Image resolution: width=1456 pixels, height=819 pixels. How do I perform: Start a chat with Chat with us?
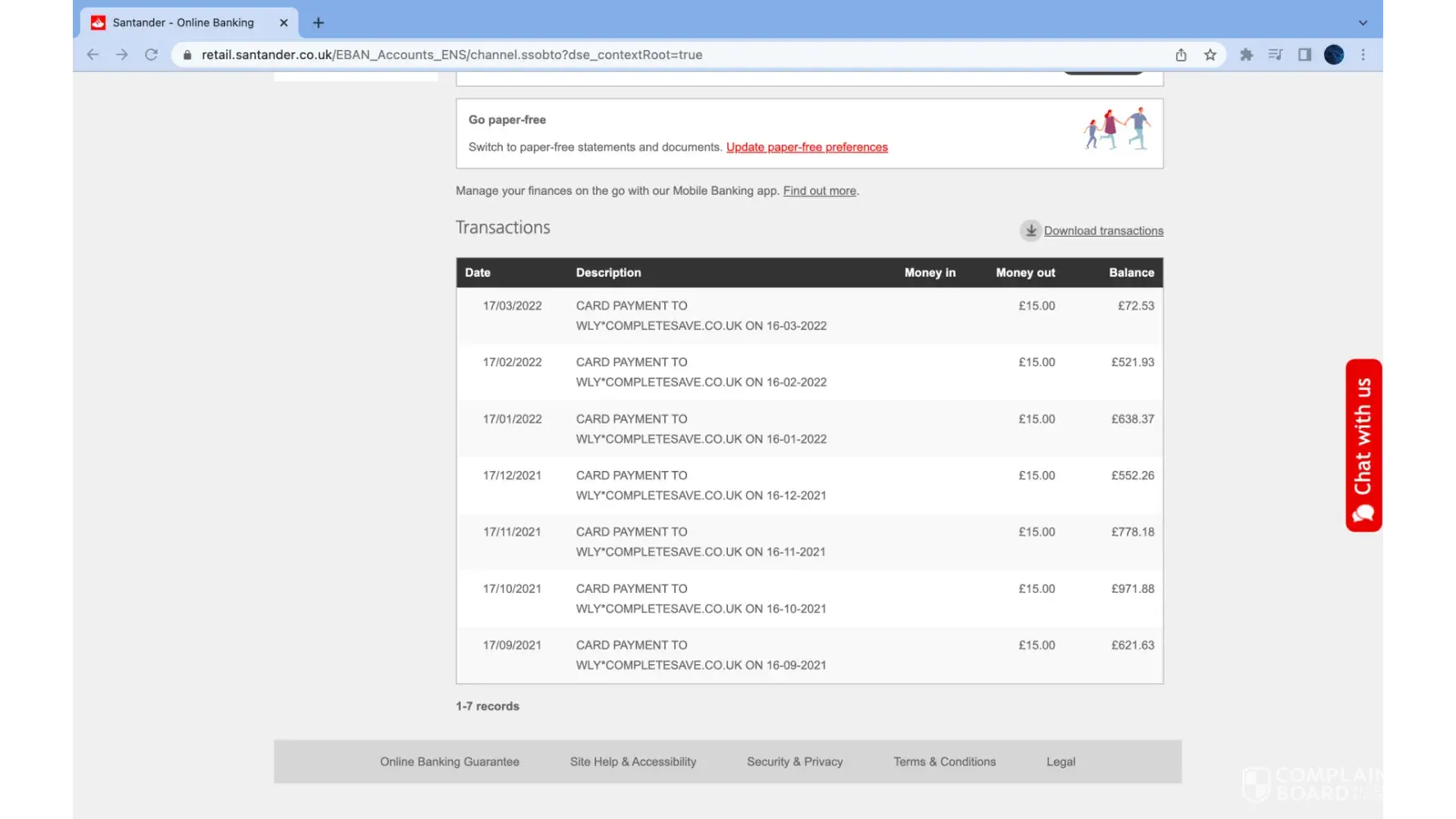pos(1363,446)
